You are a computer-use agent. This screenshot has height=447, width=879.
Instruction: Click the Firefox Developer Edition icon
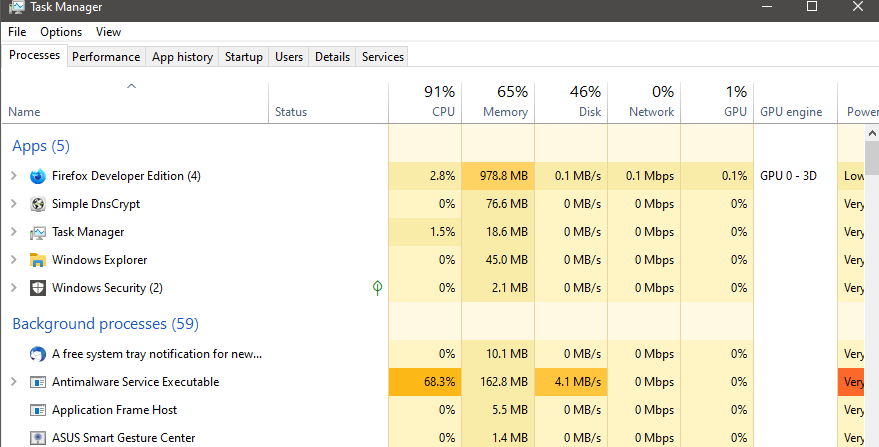click(x=38, y=176)
